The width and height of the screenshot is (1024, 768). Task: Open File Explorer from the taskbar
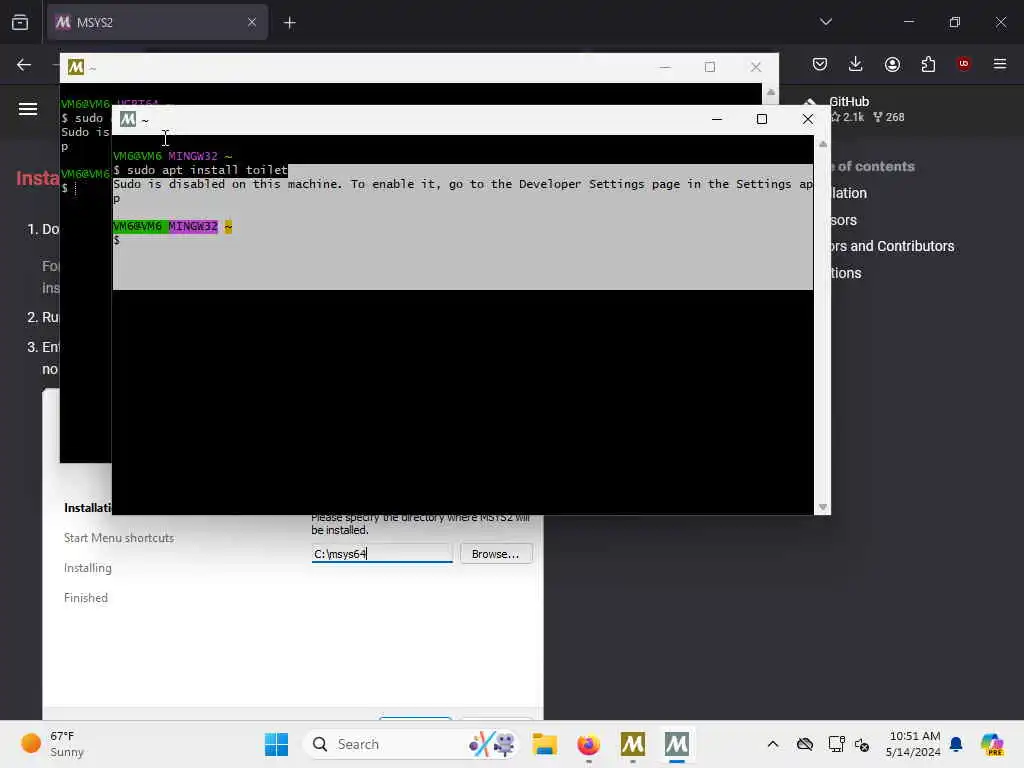544,744
